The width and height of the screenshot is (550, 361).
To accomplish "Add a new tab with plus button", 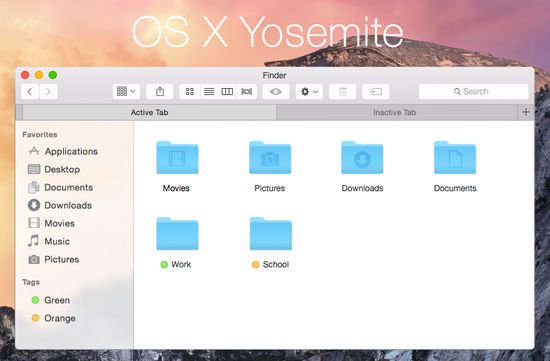I will pos(526,112).
